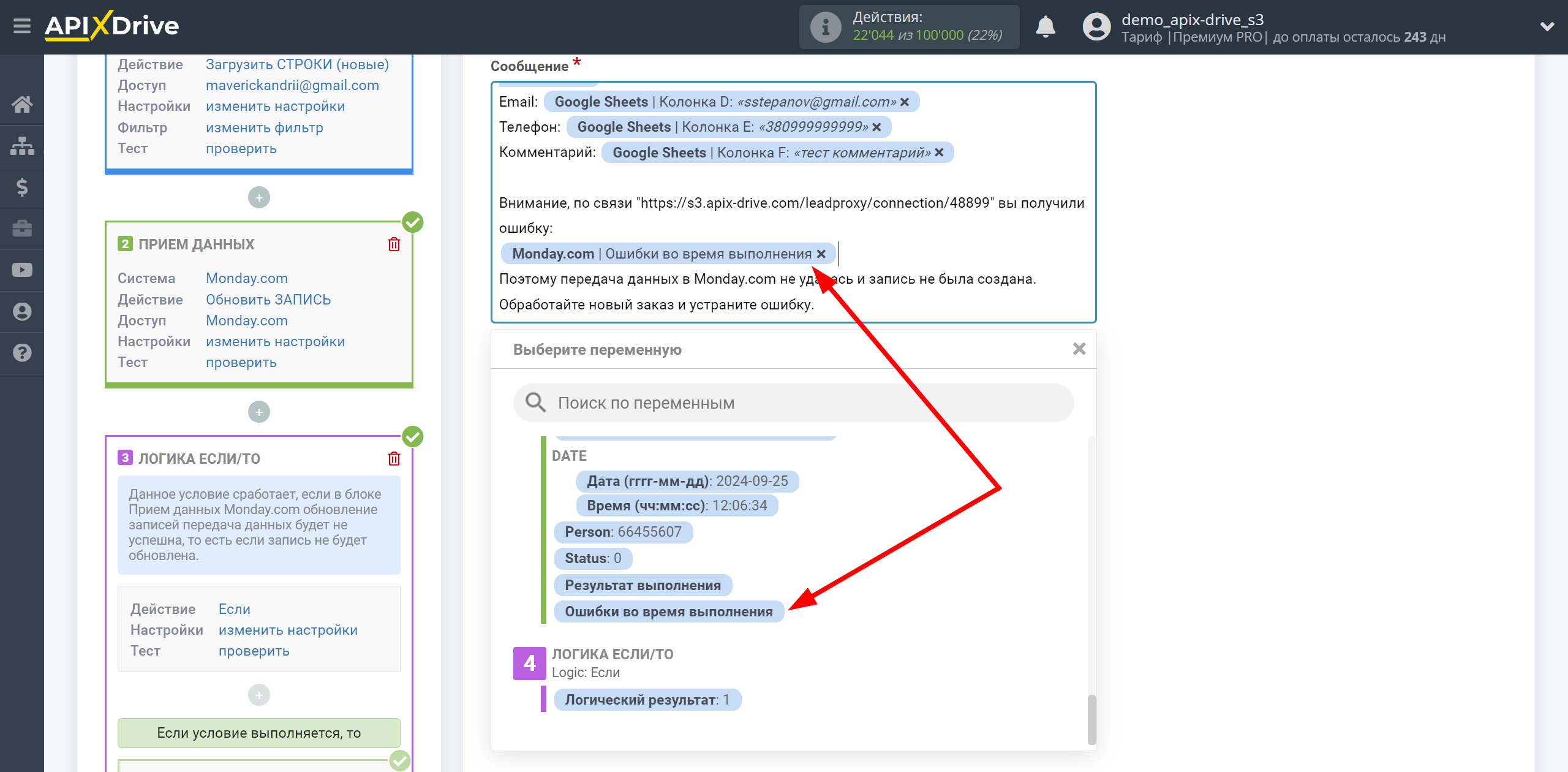Open YouTube video icon in sidebar

click(x=22, y=270)
